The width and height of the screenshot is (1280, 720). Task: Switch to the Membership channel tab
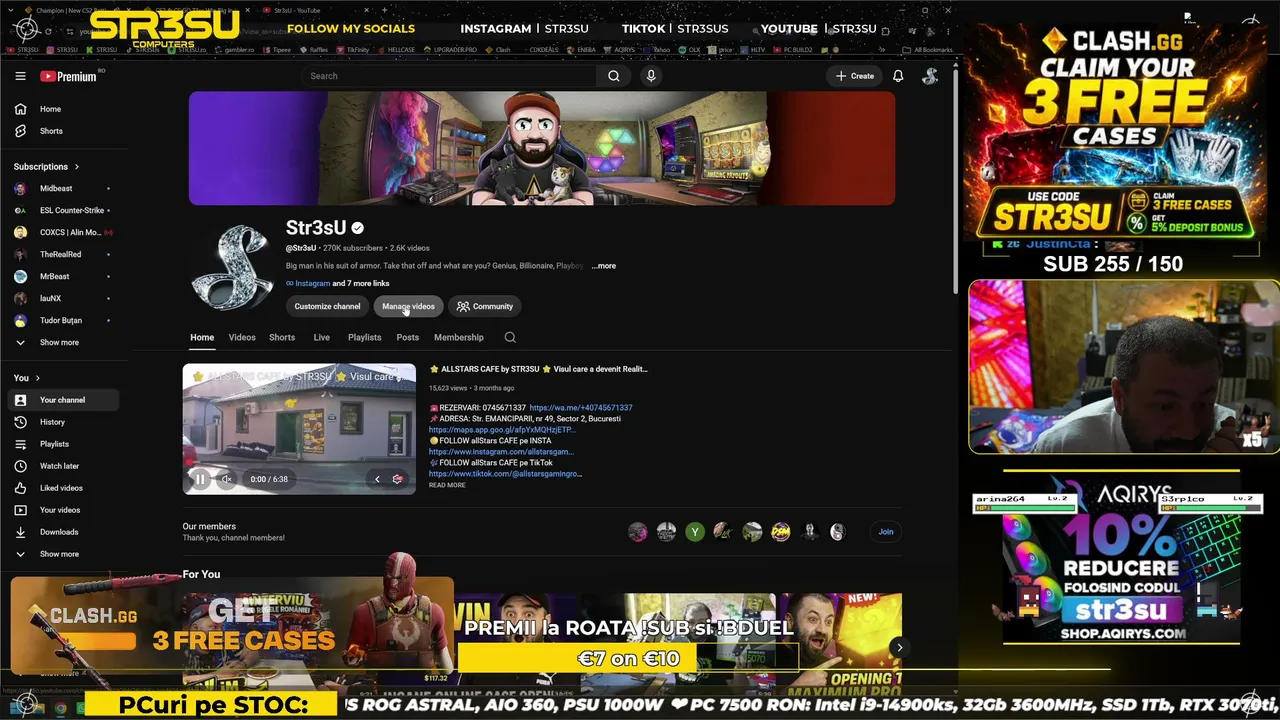459,337
